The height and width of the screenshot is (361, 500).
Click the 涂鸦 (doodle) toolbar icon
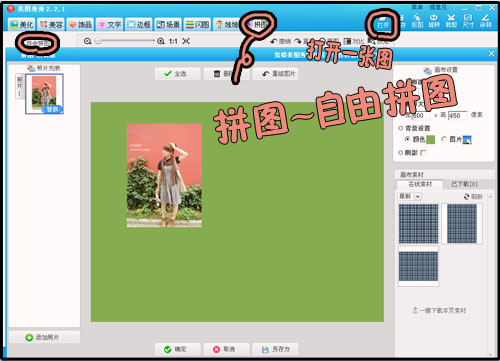pos(485,21)
